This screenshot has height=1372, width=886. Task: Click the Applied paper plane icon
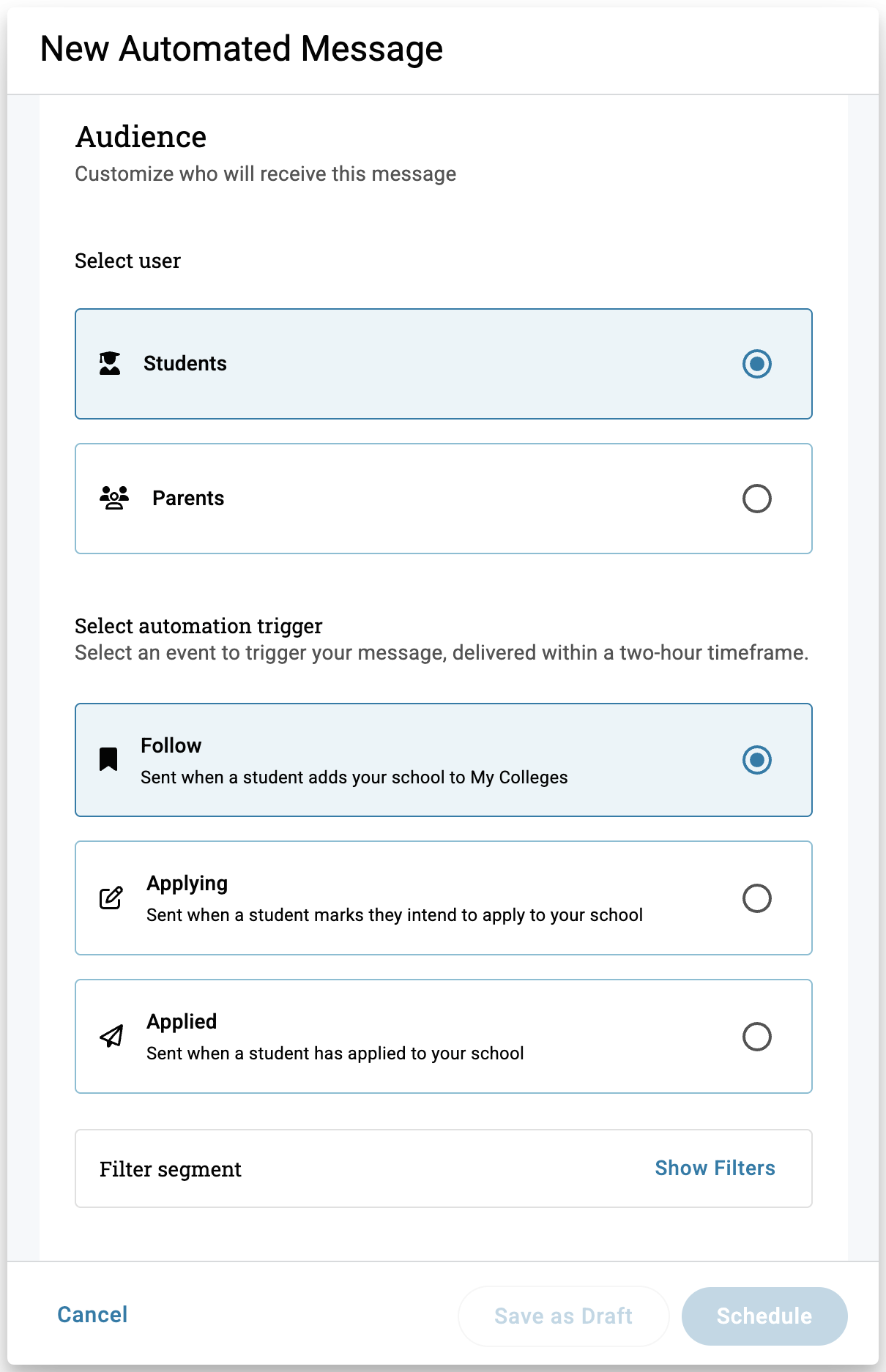click(111, 1036)
